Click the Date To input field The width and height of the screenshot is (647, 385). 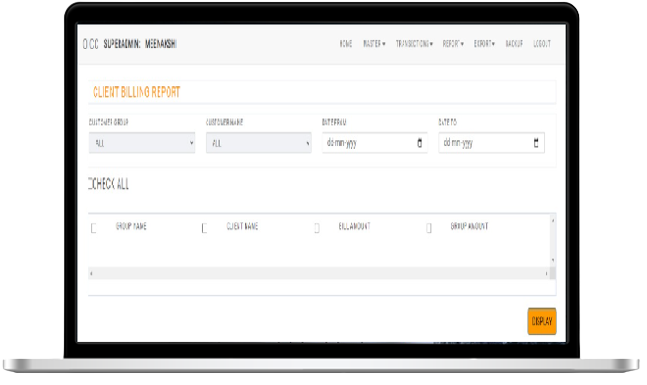coord(491,143)
